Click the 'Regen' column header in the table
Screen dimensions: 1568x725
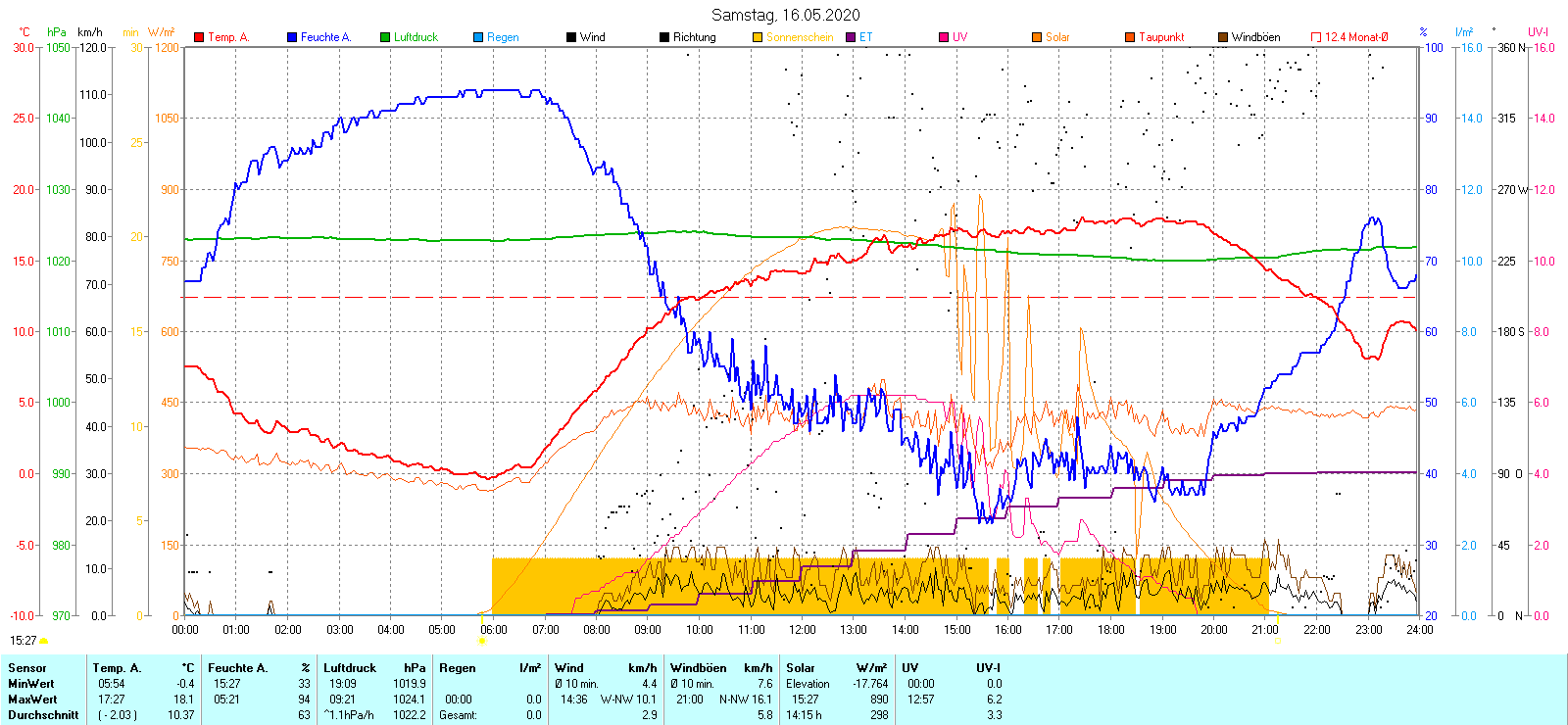(458, 668)
